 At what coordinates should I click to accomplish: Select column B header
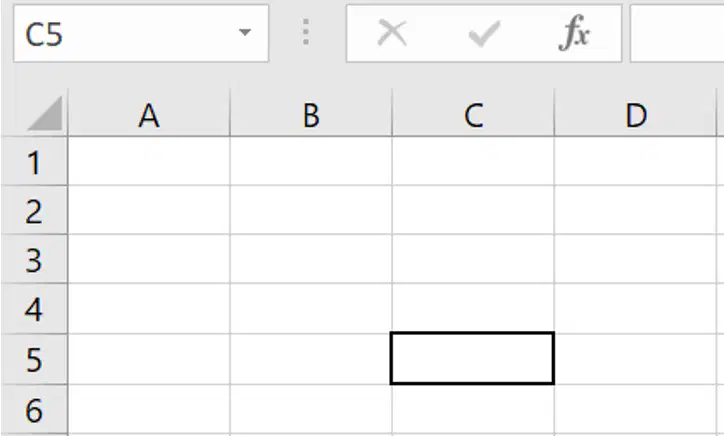tap(311, 114)
